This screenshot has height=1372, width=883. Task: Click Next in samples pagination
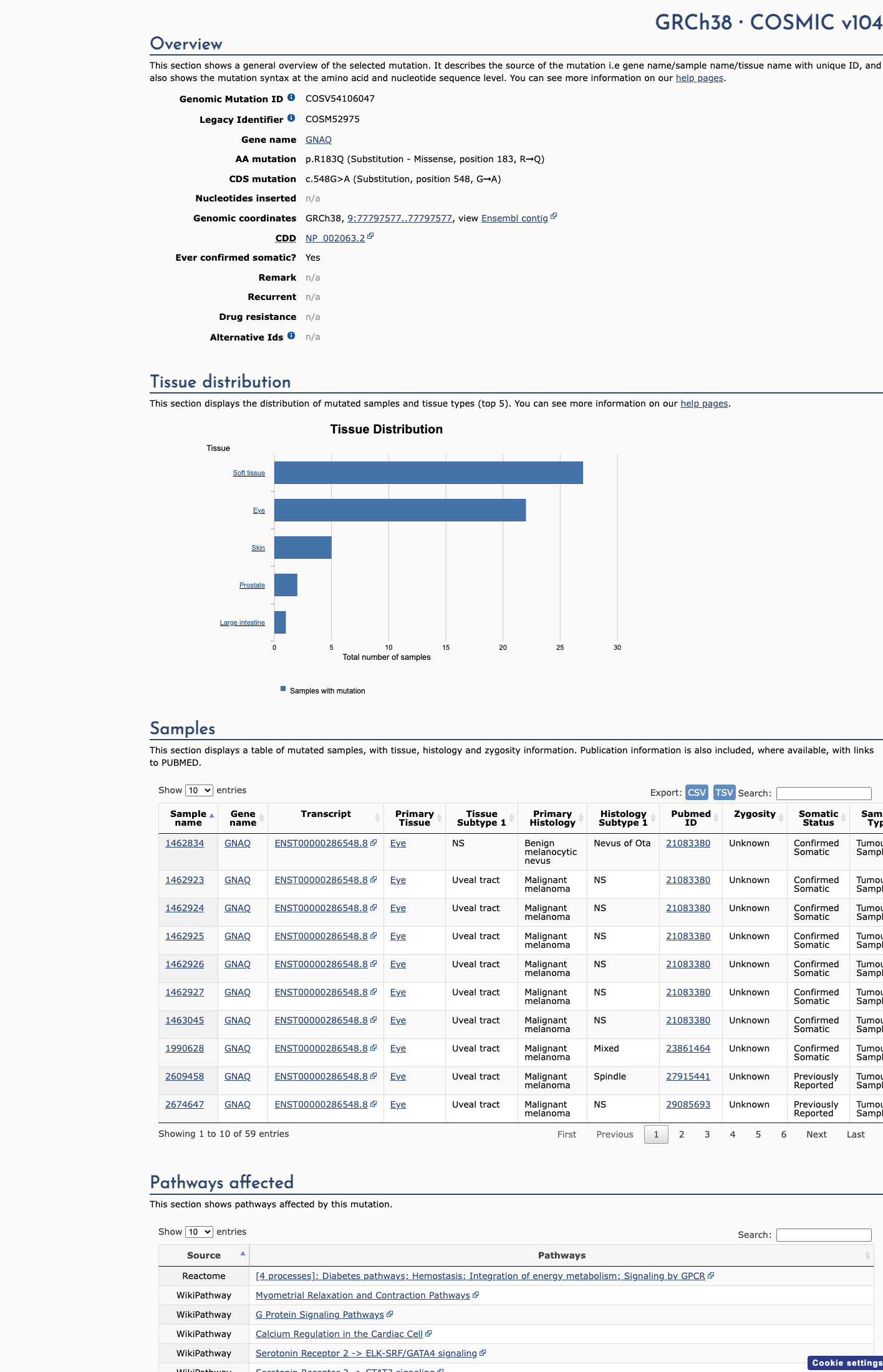coord(816,1134)
